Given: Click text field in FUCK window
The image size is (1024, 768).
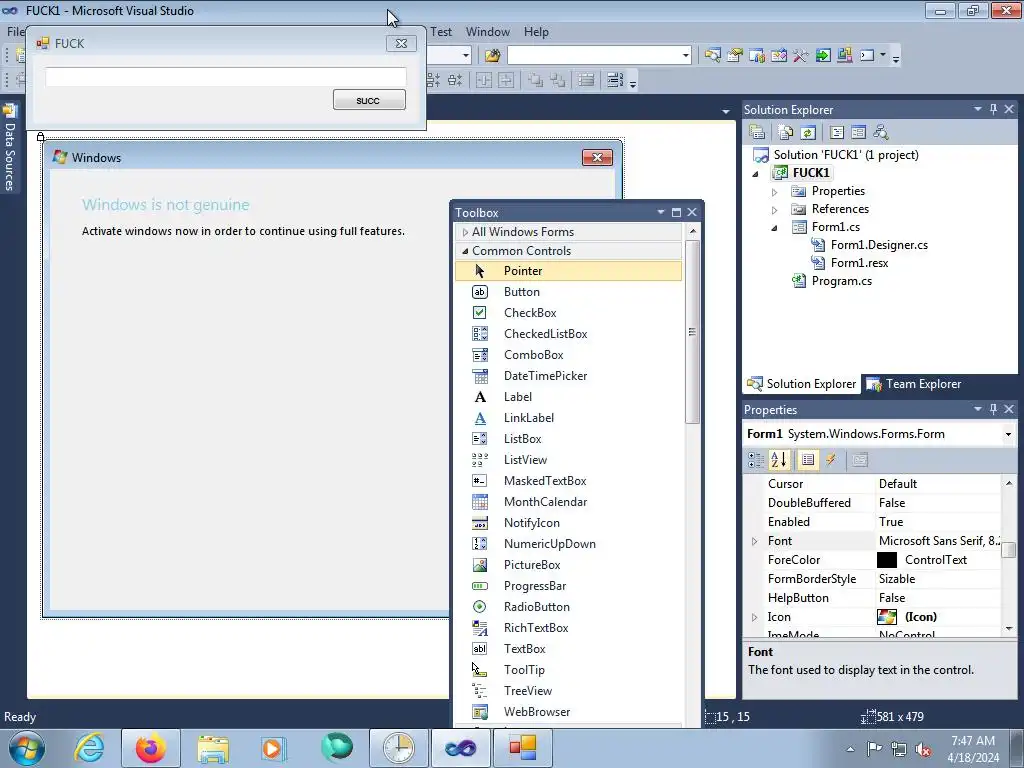Looking at the screenshot, I should coord(225,77).
